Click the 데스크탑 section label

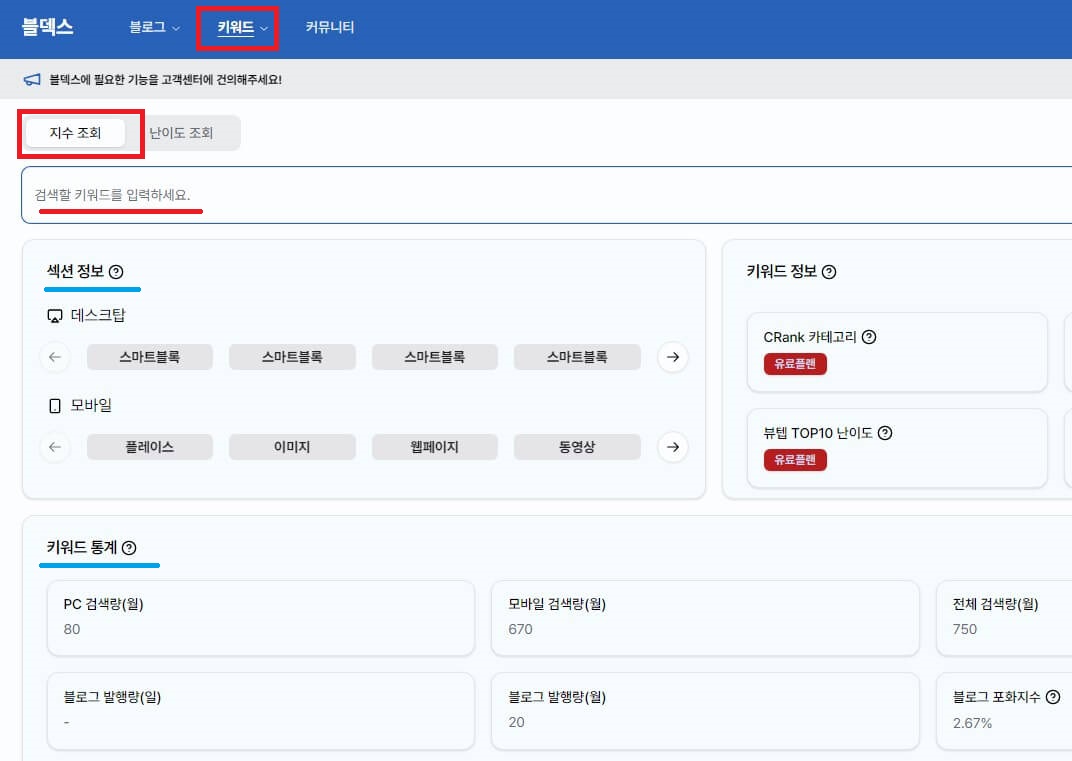click(x=98, y=315)
